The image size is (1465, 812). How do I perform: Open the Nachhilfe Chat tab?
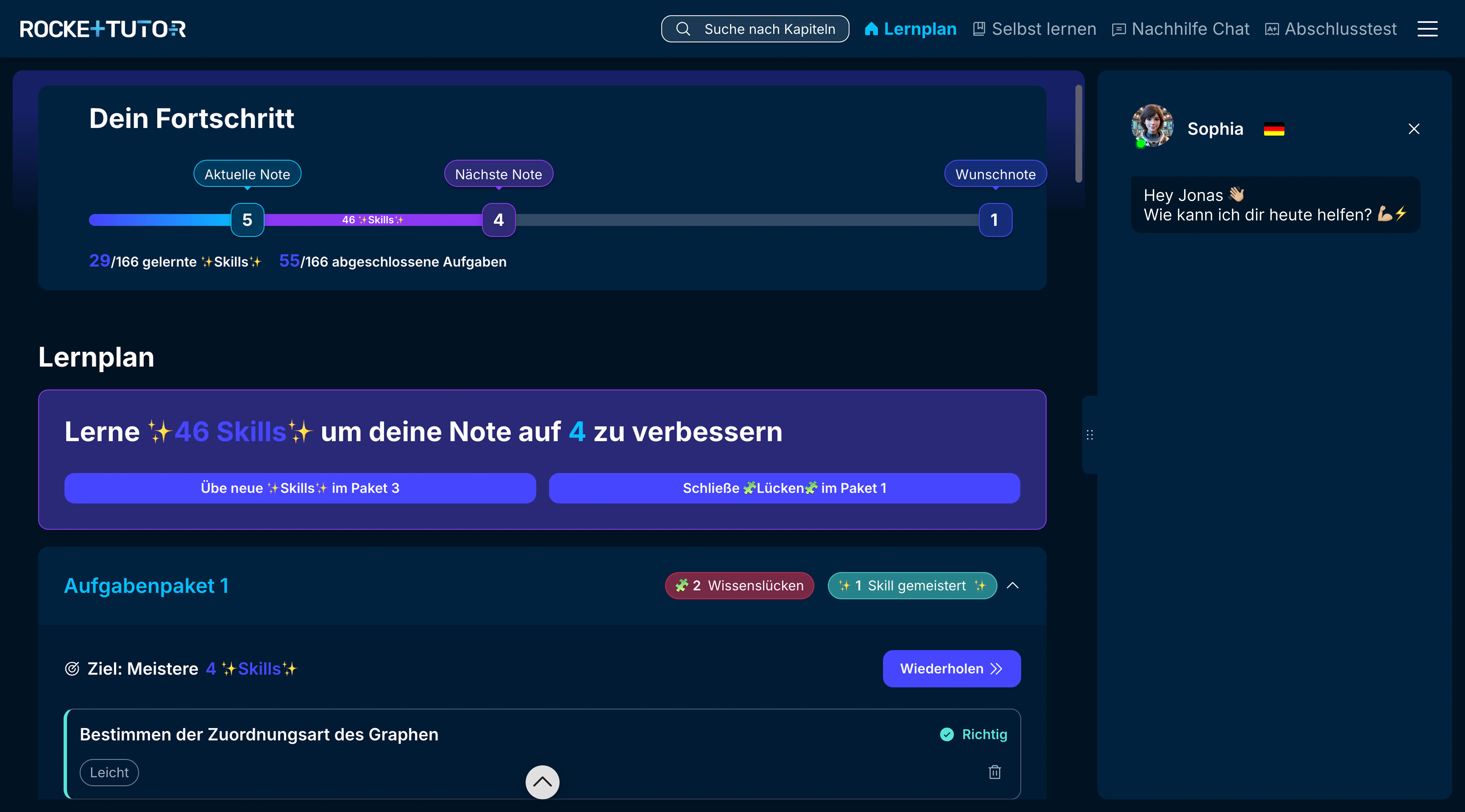click(1181, 29)
